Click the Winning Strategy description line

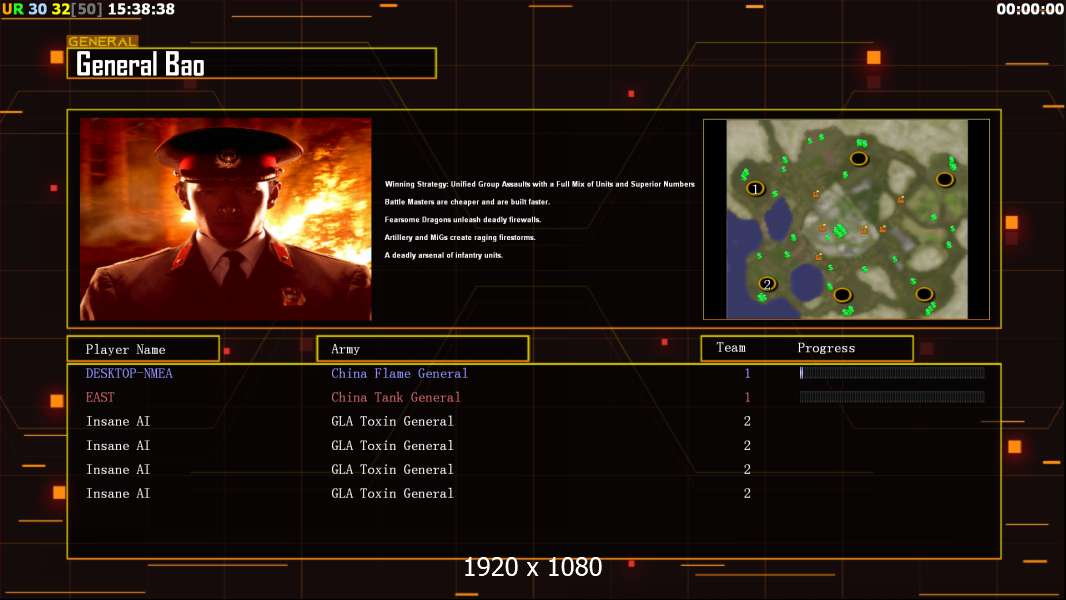coord(540,184)
